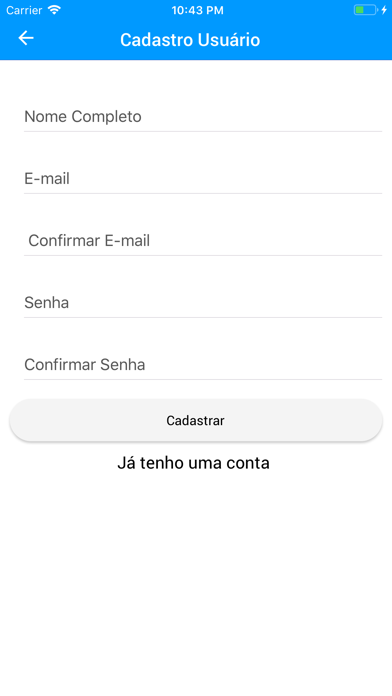Click the Confirmar Senha placeholder text
The width and height of the screenshot is (392, 696).
coord(85,365)
